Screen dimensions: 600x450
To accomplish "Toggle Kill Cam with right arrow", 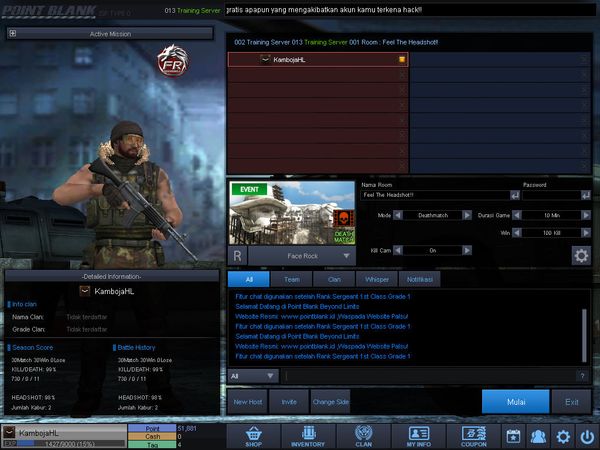I will [467, 250].
